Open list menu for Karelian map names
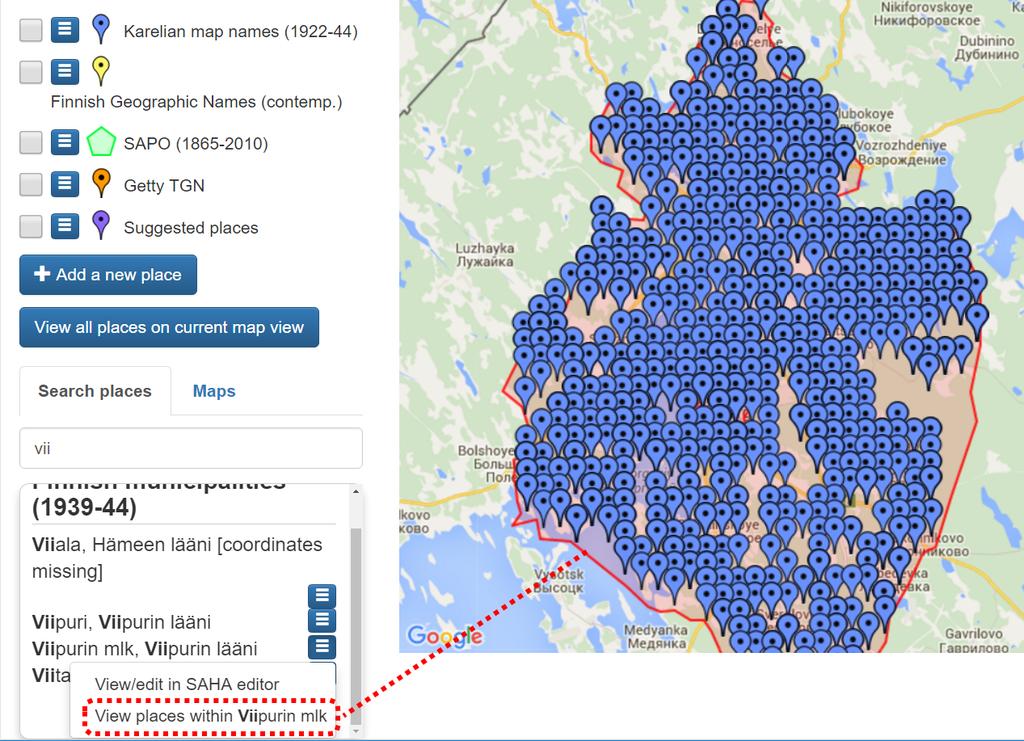The width and height of the screenshot is (1024, 741). click(x=65, y=29)
